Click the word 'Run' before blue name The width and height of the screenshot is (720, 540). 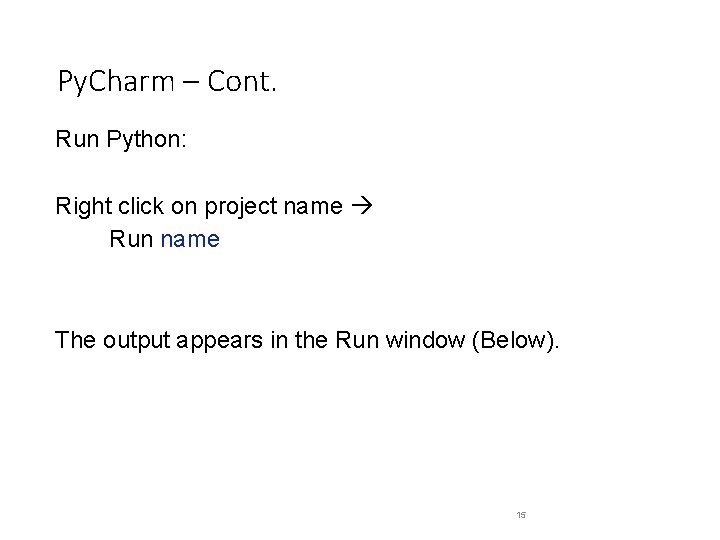(132, 240)
